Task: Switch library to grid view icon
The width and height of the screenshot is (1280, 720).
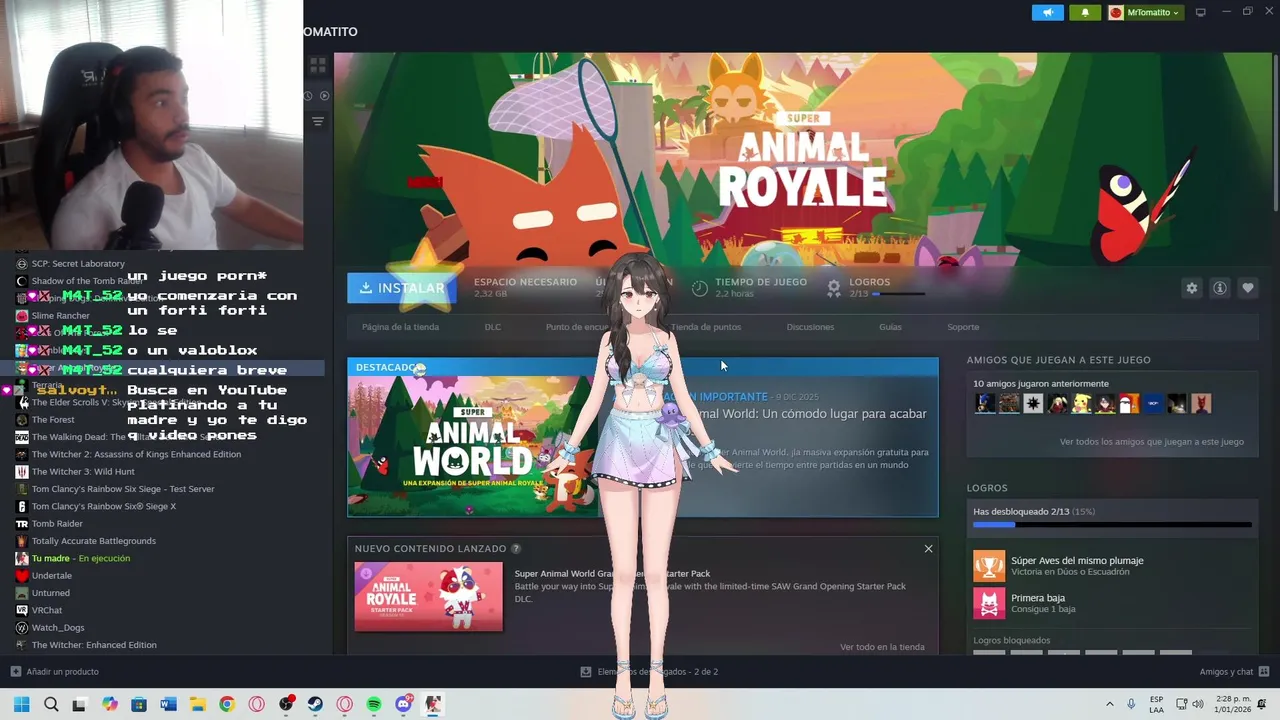Action: coord(318,65)
